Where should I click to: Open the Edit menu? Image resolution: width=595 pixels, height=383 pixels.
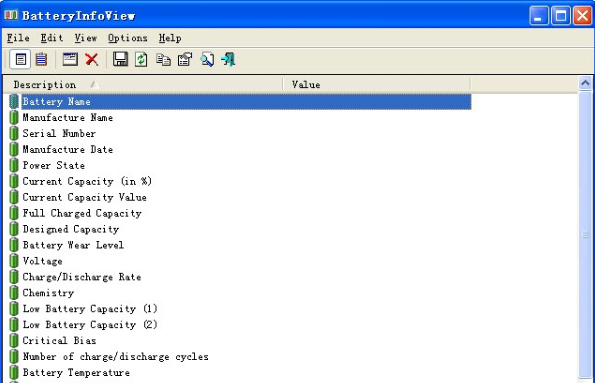point(52,38)
